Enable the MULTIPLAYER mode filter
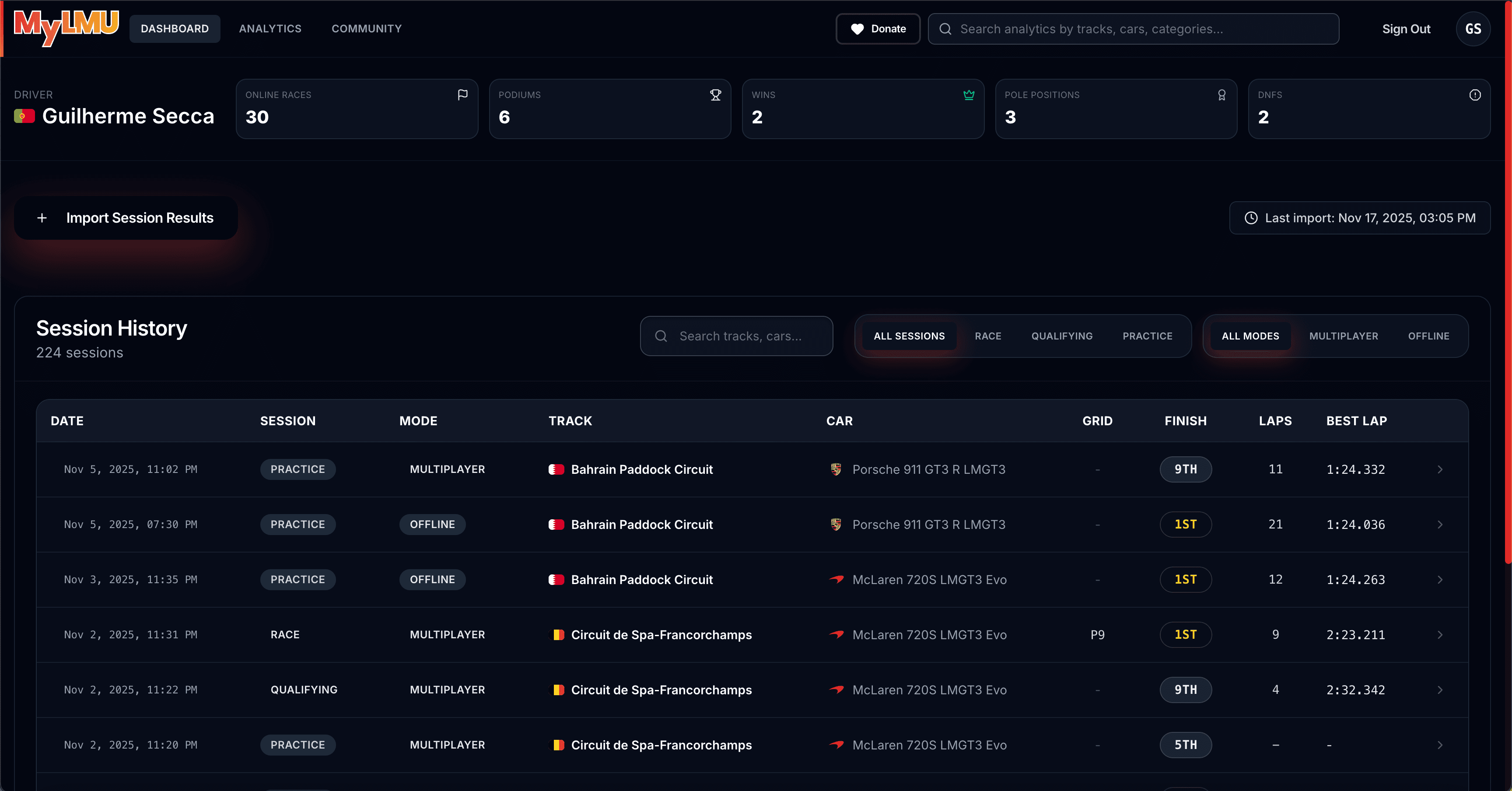 1344,336
